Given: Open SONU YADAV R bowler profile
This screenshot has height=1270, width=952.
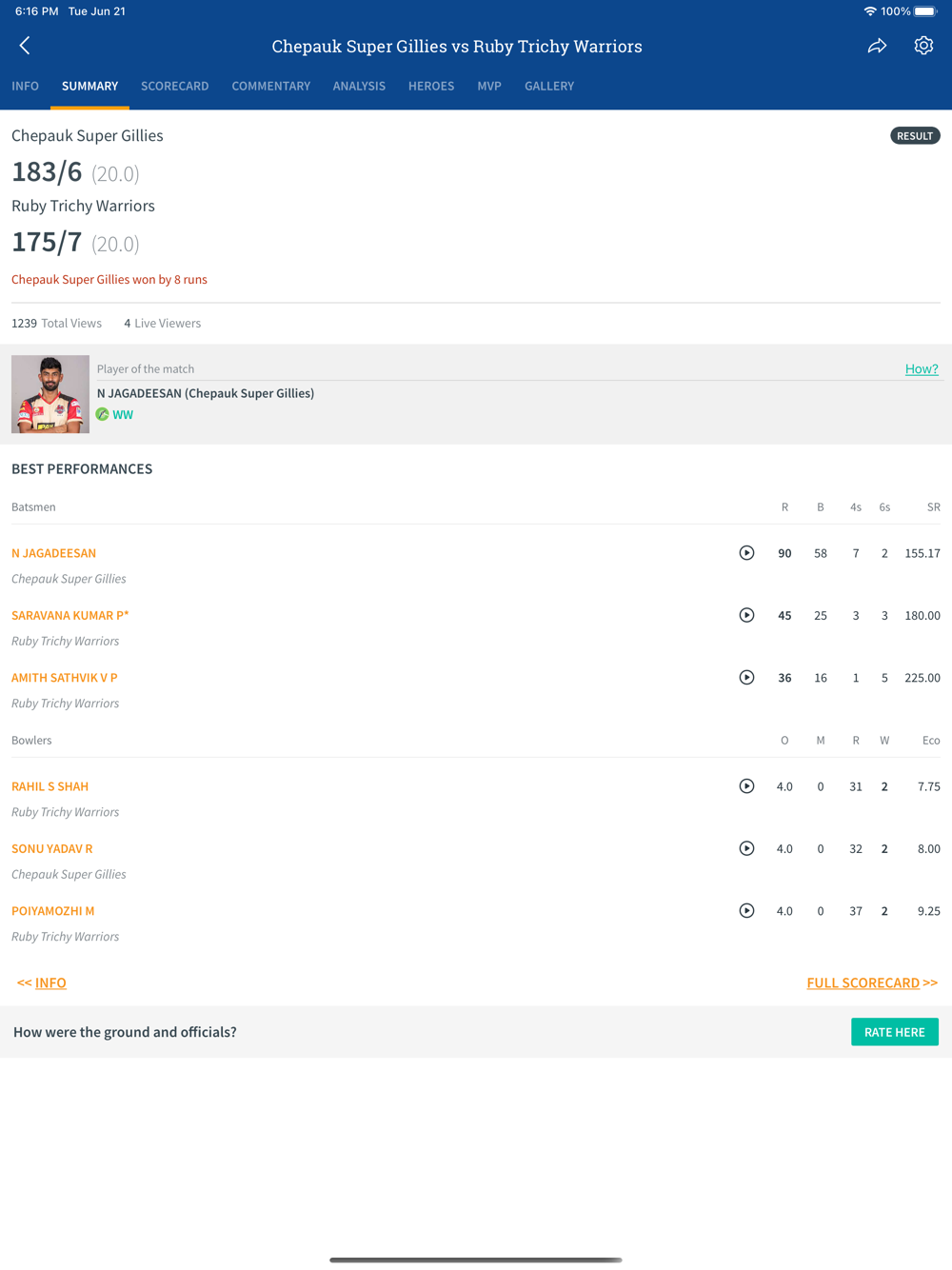Looking at the screenshot, I should point(52,848).
